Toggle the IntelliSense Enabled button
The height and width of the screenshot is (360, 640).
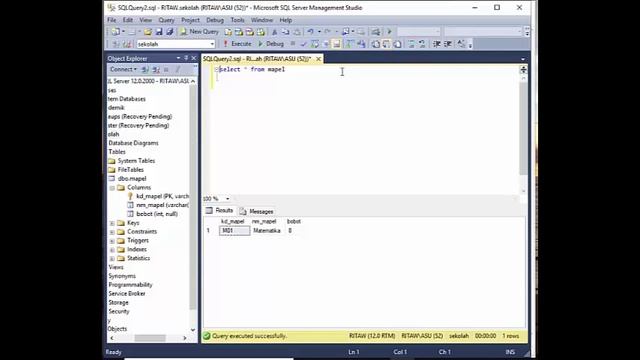pyautogui.click(x=336, y=44)
